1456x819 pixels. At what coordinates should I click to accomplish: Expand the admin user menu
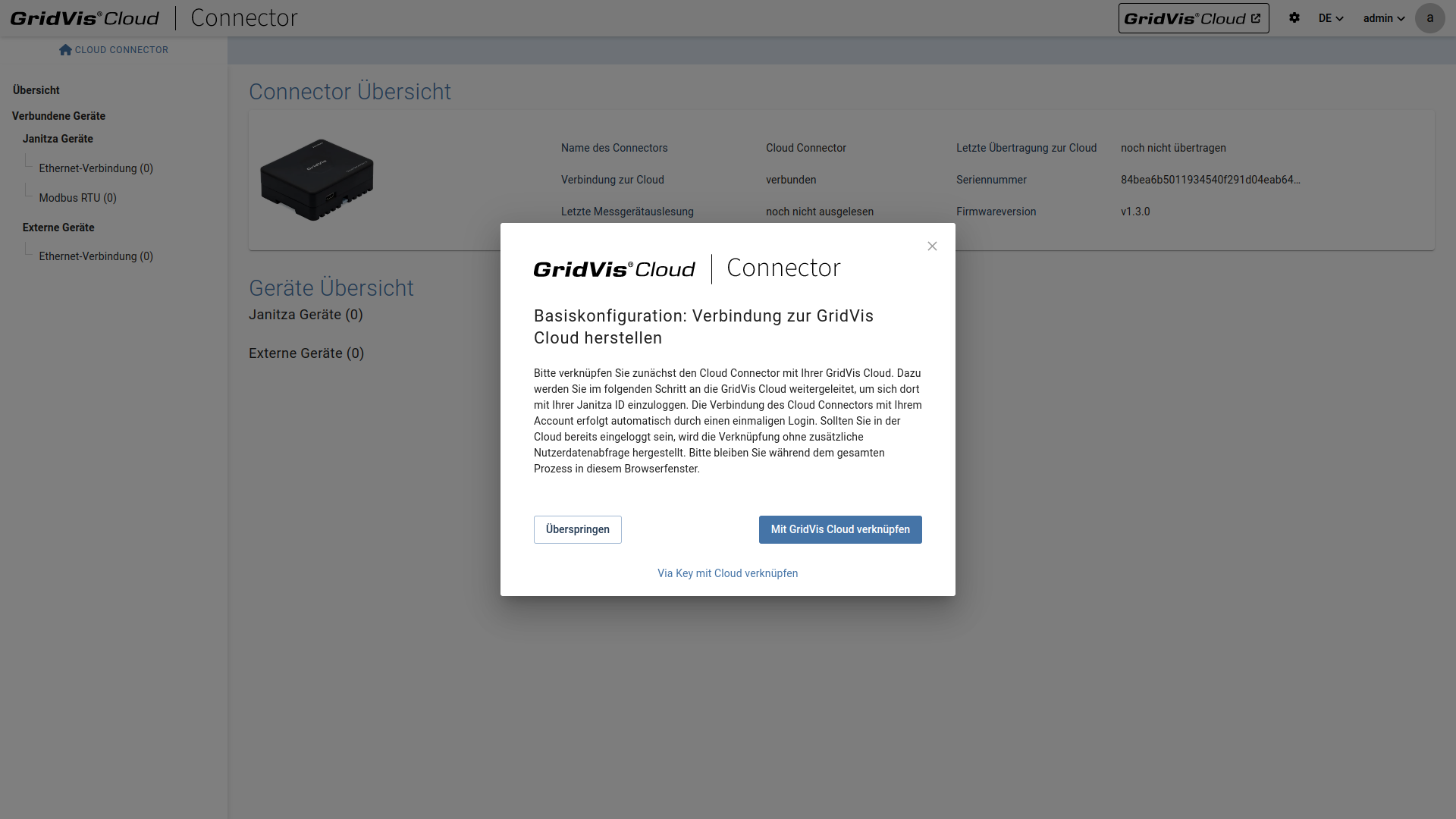1384,18
